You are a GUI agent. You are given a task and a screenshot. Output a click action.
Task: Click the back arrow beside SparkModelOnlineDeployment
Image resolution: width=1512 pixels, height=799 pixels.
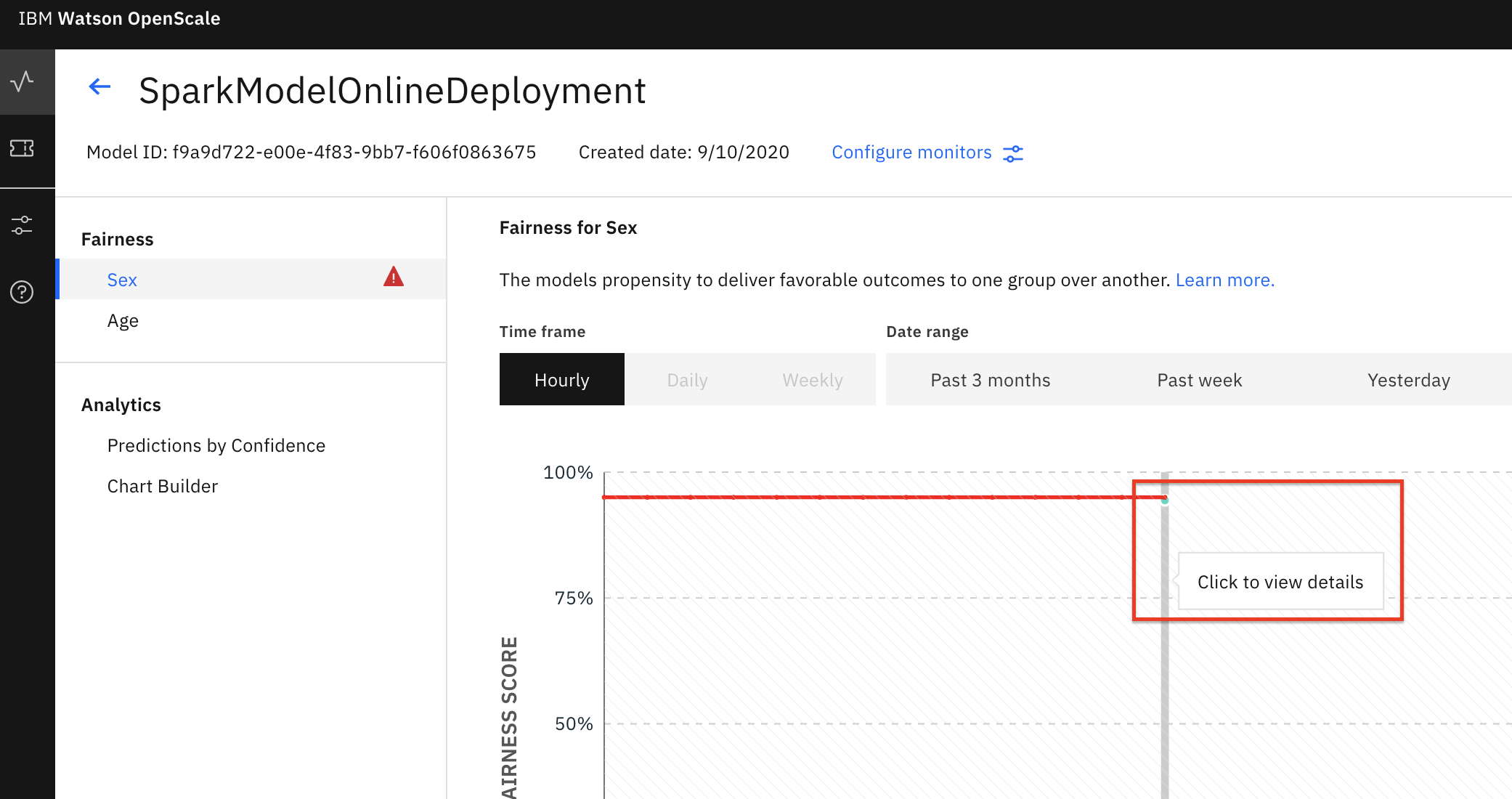[99, 87]
